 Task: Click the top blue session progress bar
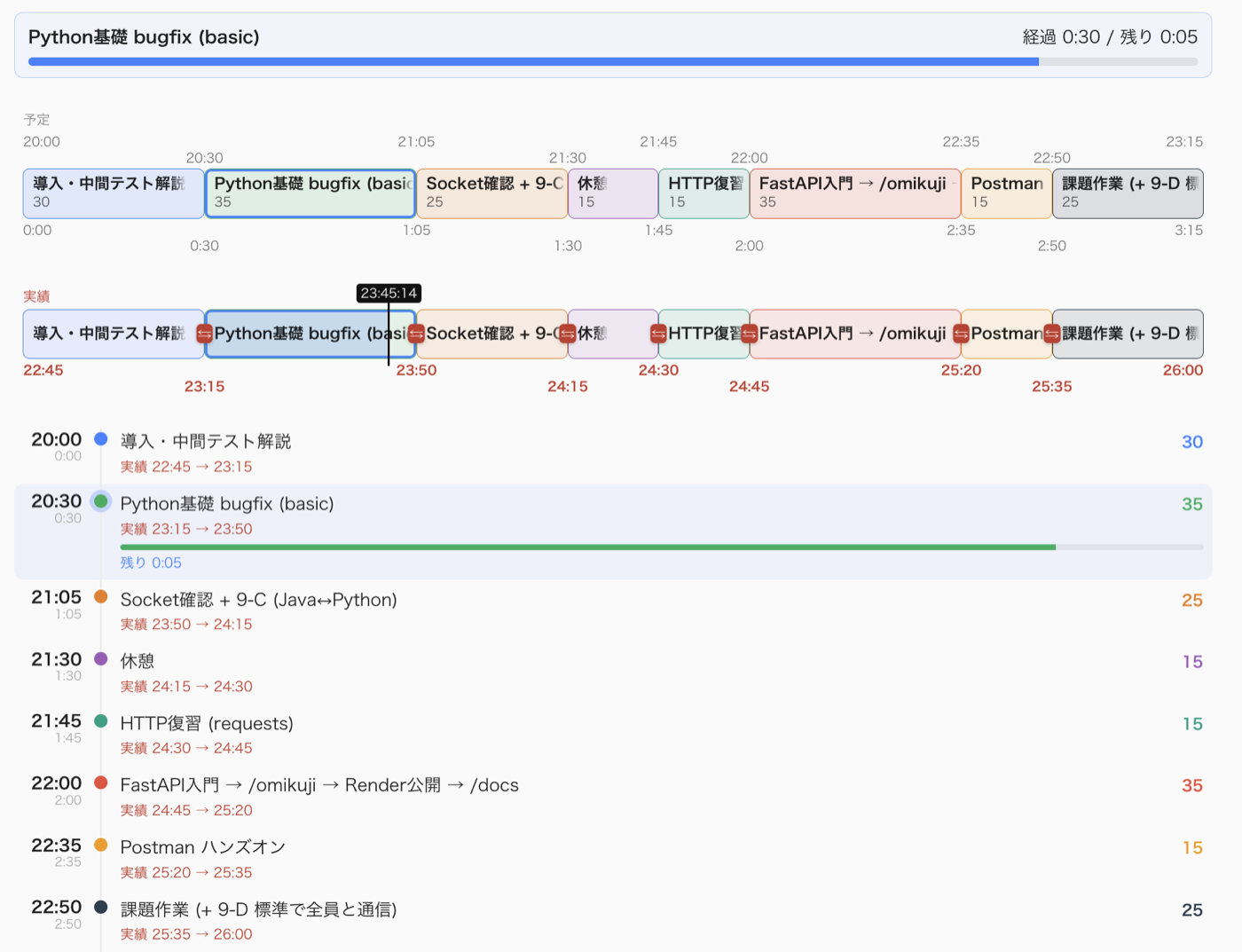613,62
